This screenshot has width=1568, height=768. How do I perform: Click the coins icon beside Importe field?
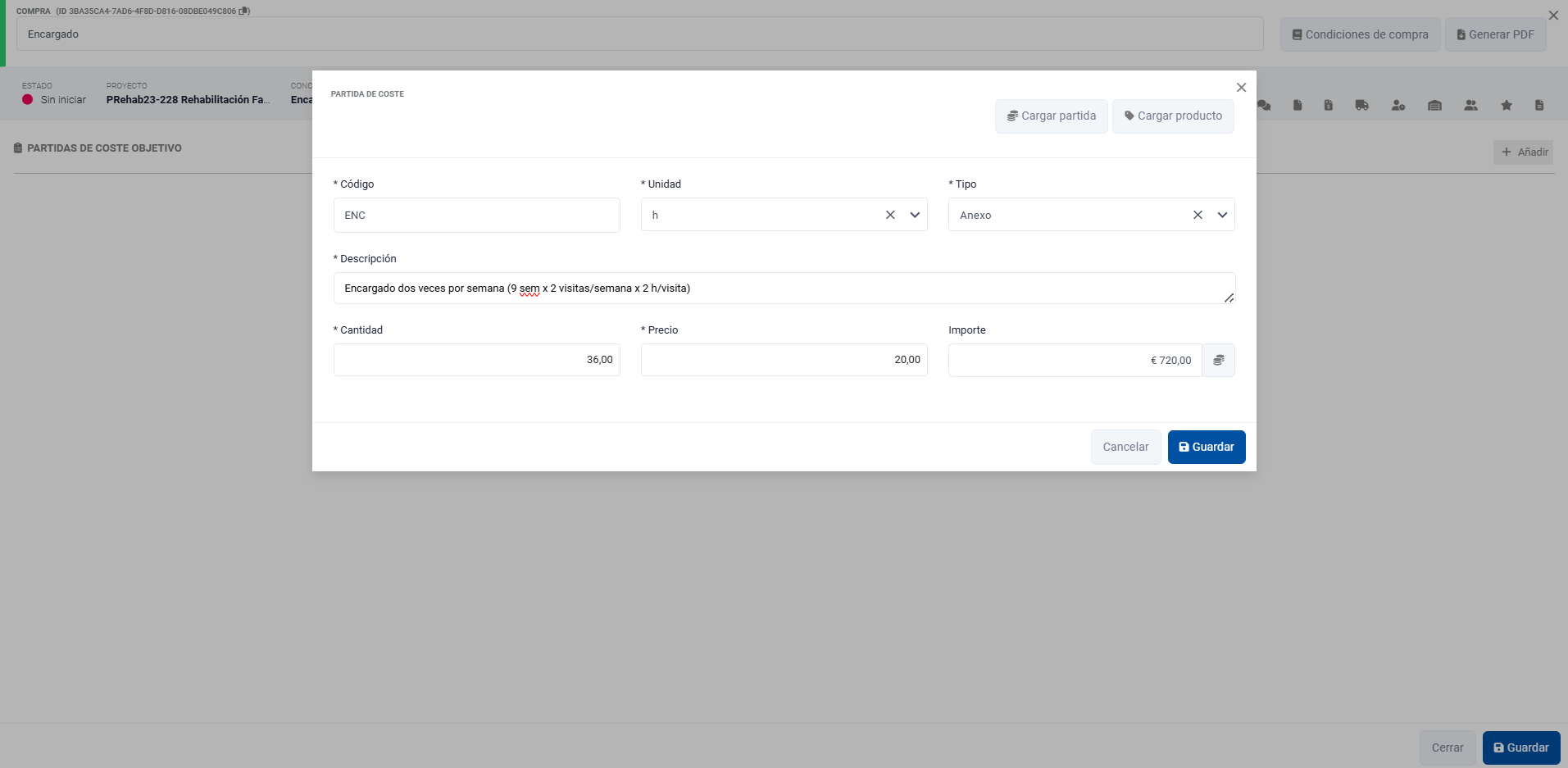click(x=1218, y=360)
